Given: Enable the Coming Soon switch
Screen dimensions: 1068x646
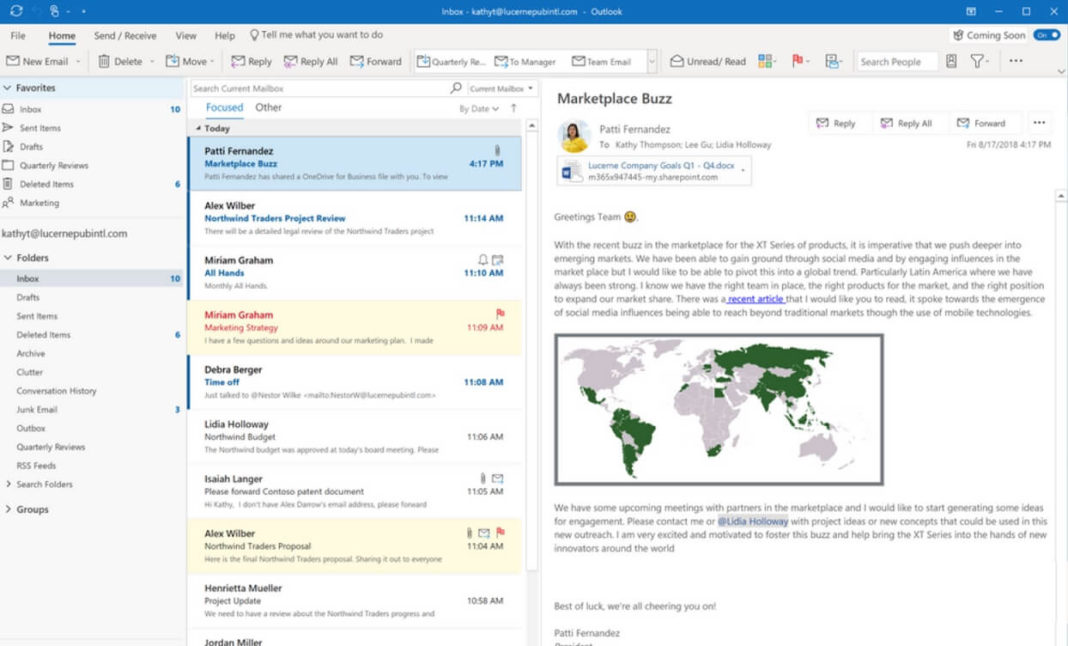Looking at the screenshot, I should click(1044, 34).
